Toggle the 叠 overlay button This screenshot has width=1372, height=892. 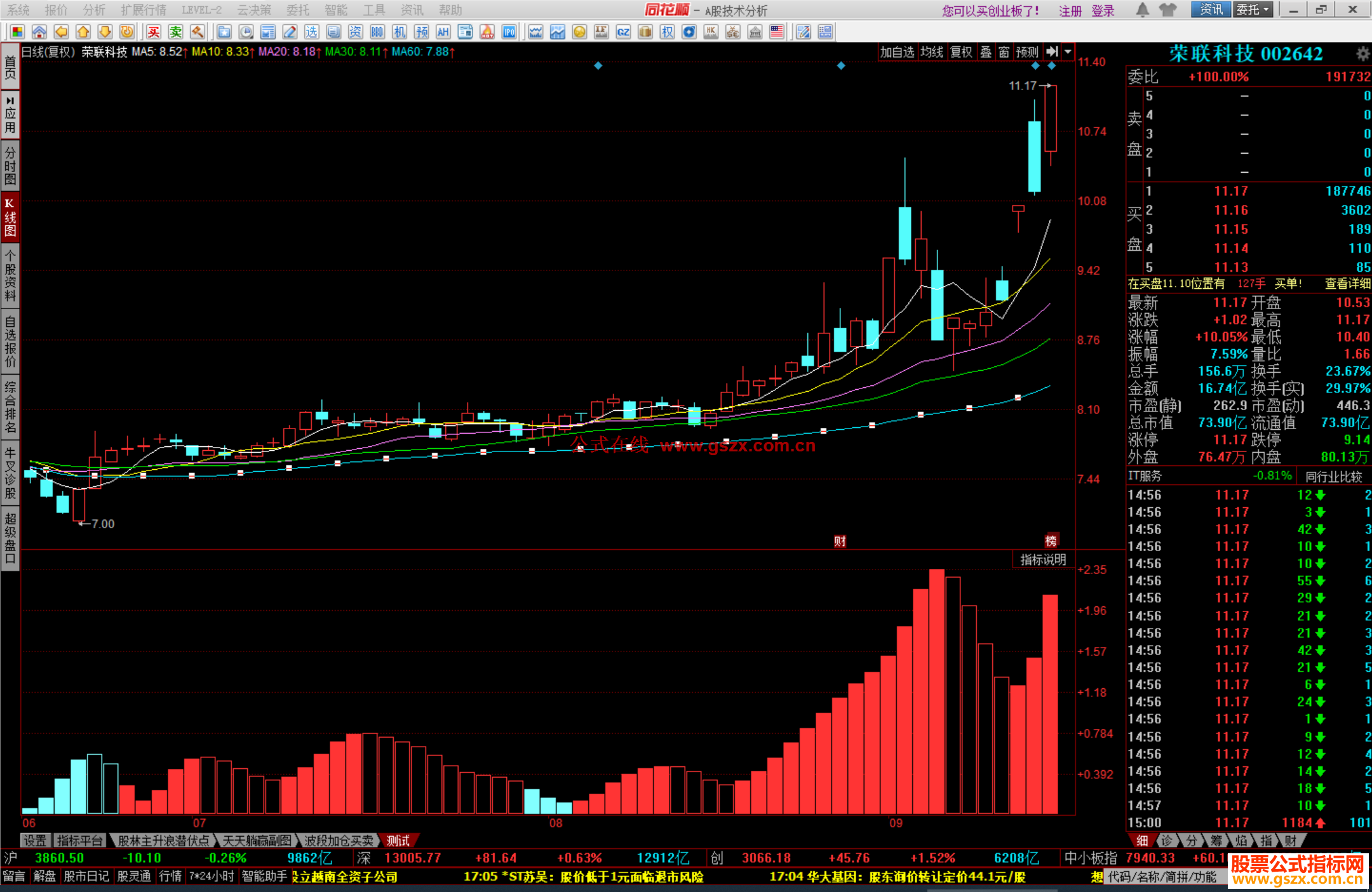tap(986, 52)
